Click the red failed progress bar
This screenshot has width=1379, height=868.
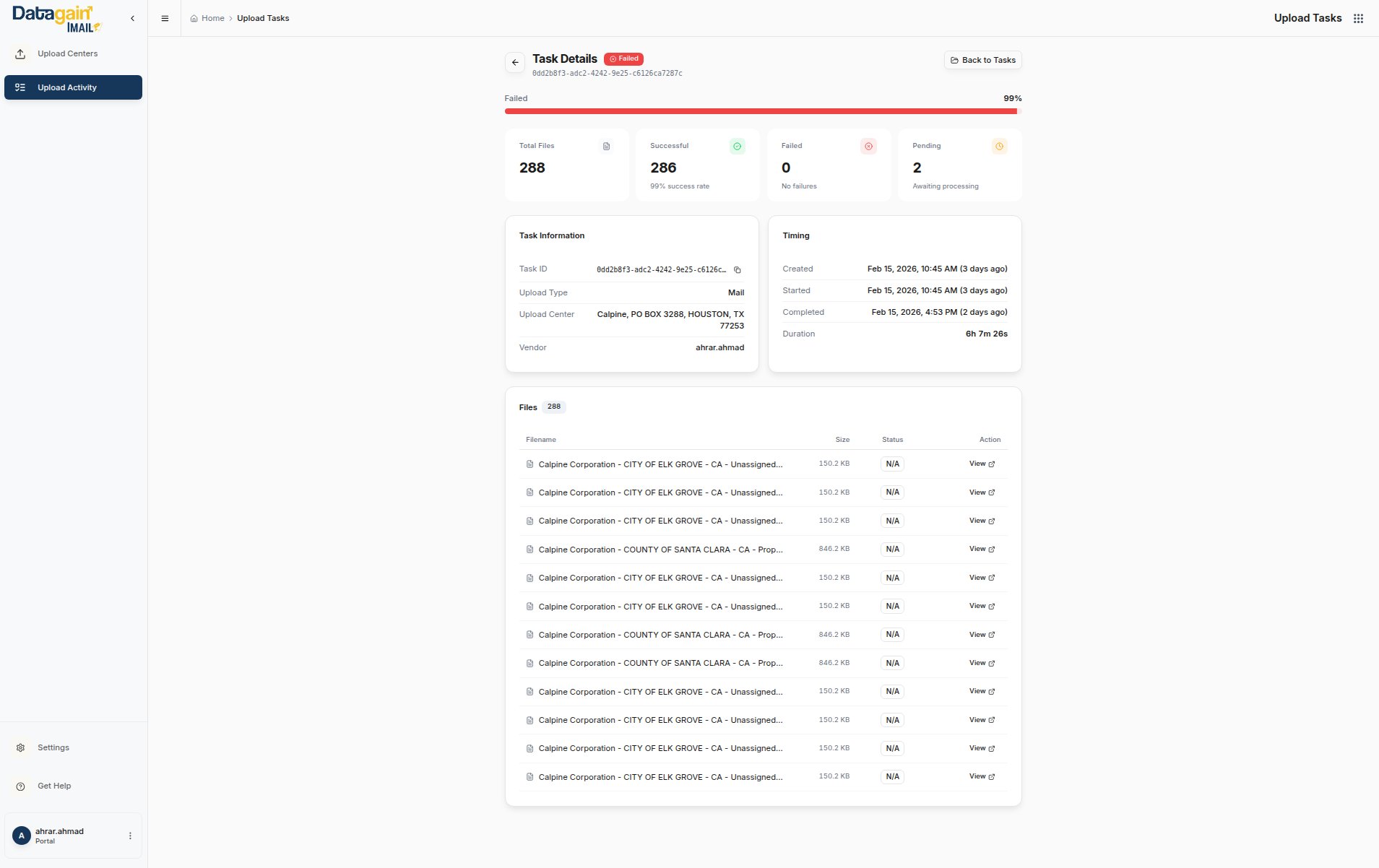(x=761, y=111)
